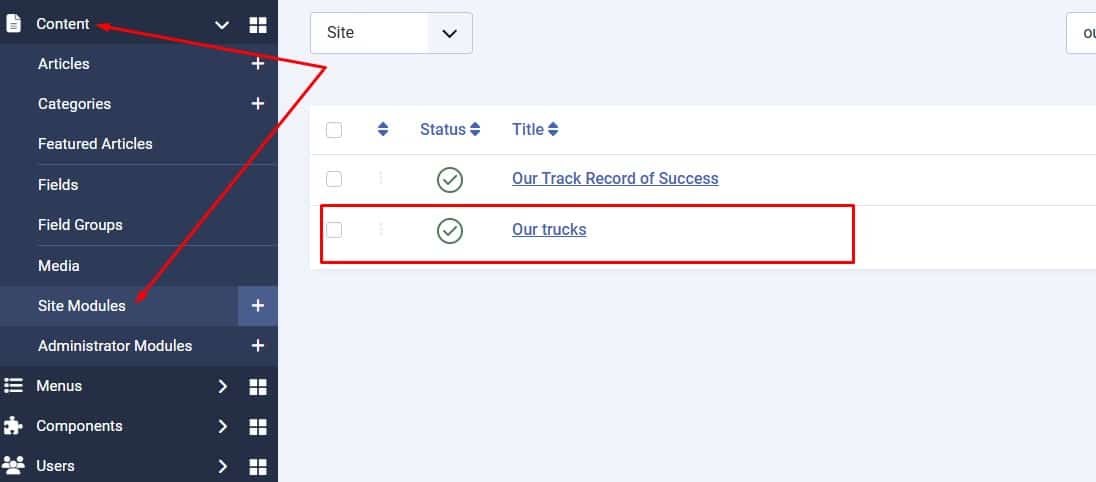The width and height of the screenshot is (1096, 482).
Task: Check the select-all checkbox in table header
Action: point(334,130)
